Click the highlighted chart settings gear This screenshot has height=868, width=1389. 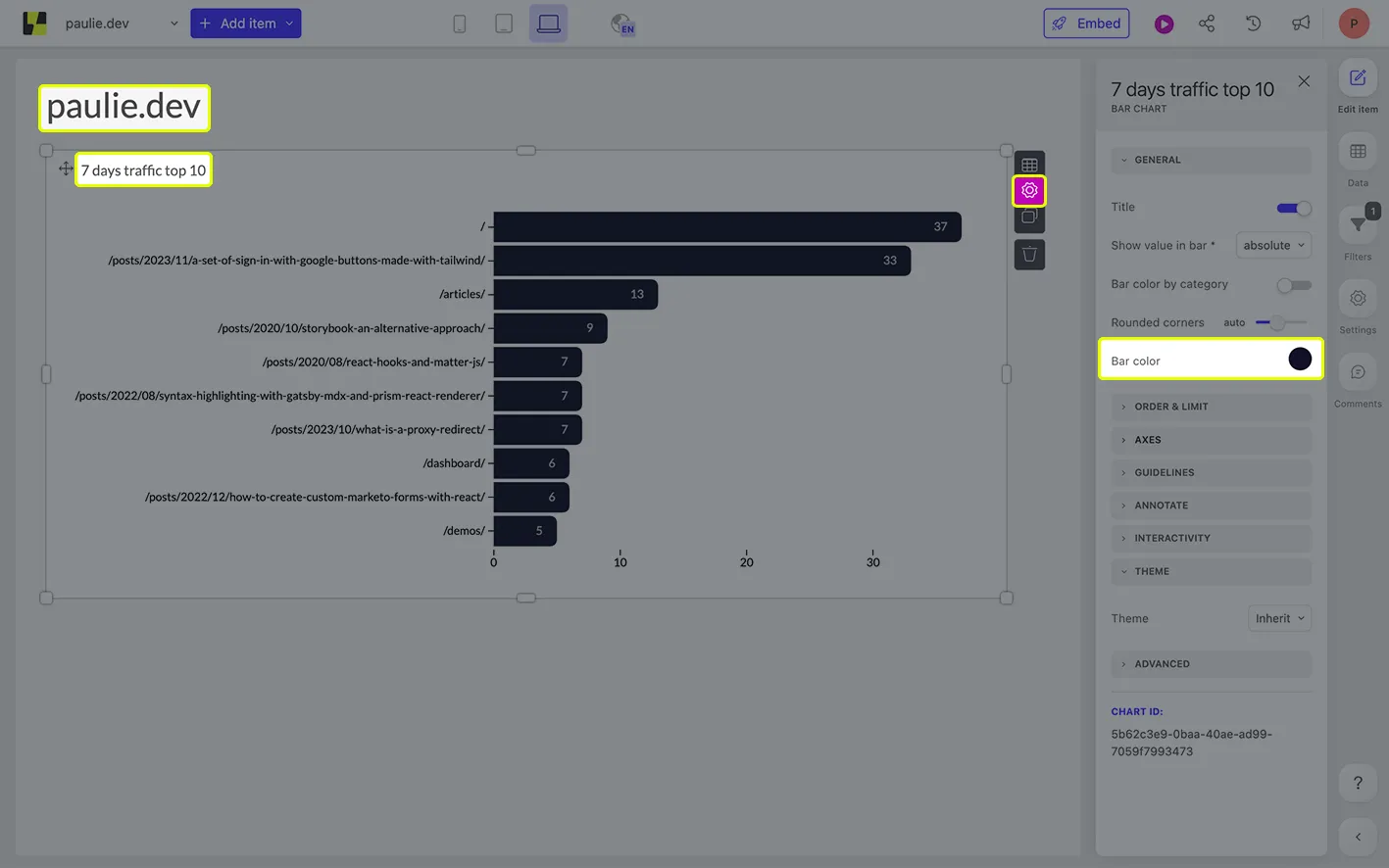pos(1029,190)
